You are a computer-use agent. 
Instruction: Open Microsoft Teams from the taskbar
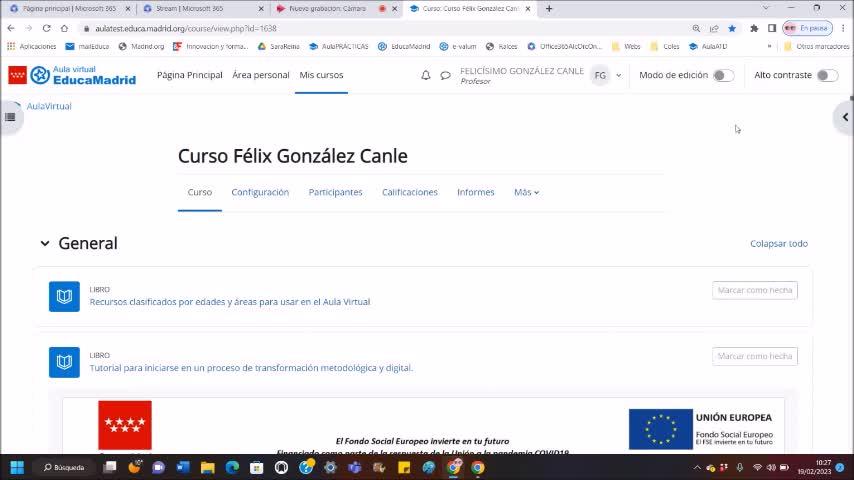(x=355, y=467)
